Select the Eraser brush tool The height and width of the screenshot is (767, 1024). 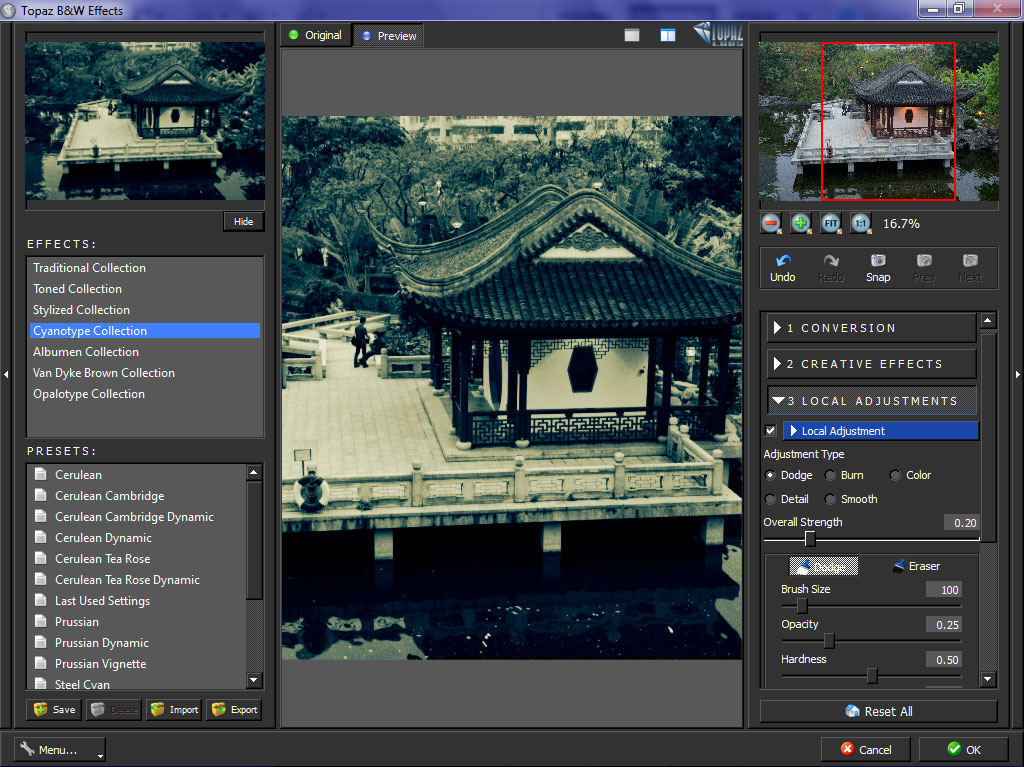(x=916, y=566)
